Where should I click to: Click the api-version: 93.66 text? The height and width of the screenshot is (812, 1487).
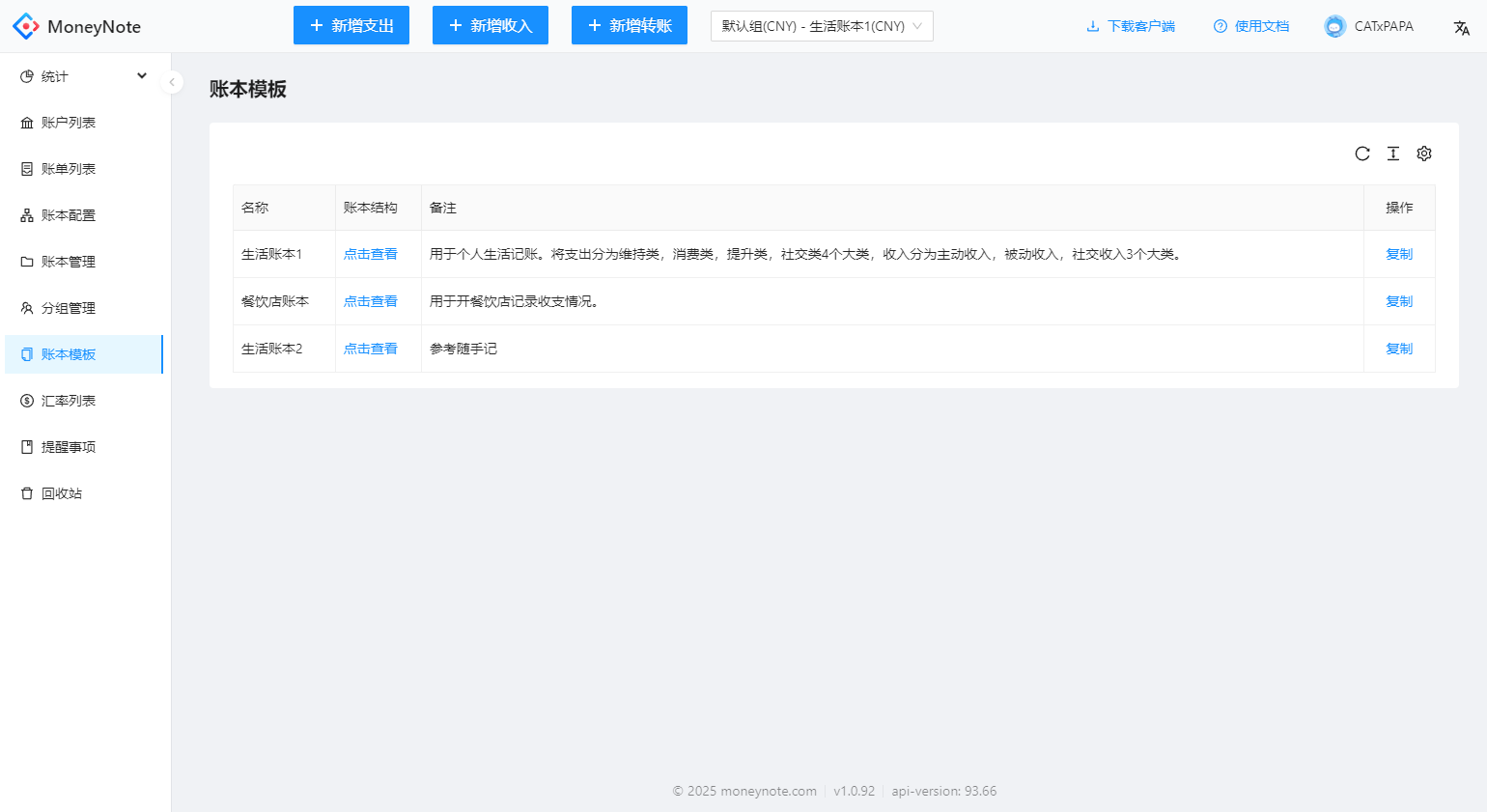944,791
